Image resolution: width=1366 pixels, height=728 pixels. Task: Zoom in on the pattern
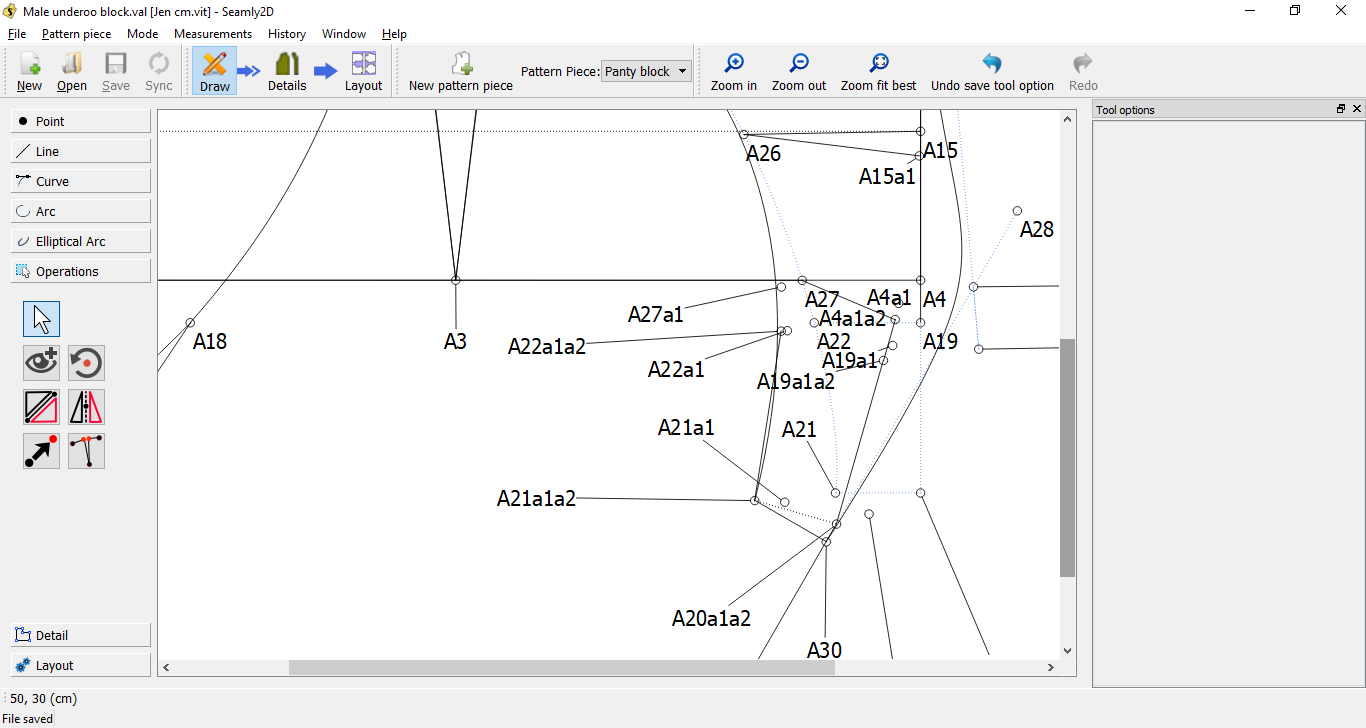coord(733,72)
